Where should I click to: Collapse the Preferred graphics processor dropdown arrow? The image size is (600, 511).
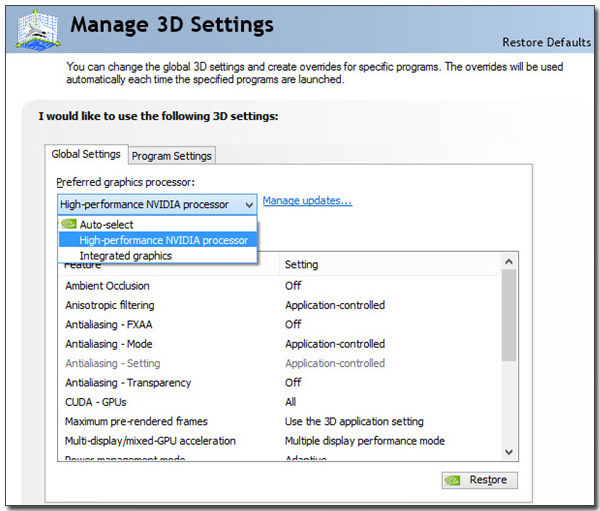tap(249, 205)
